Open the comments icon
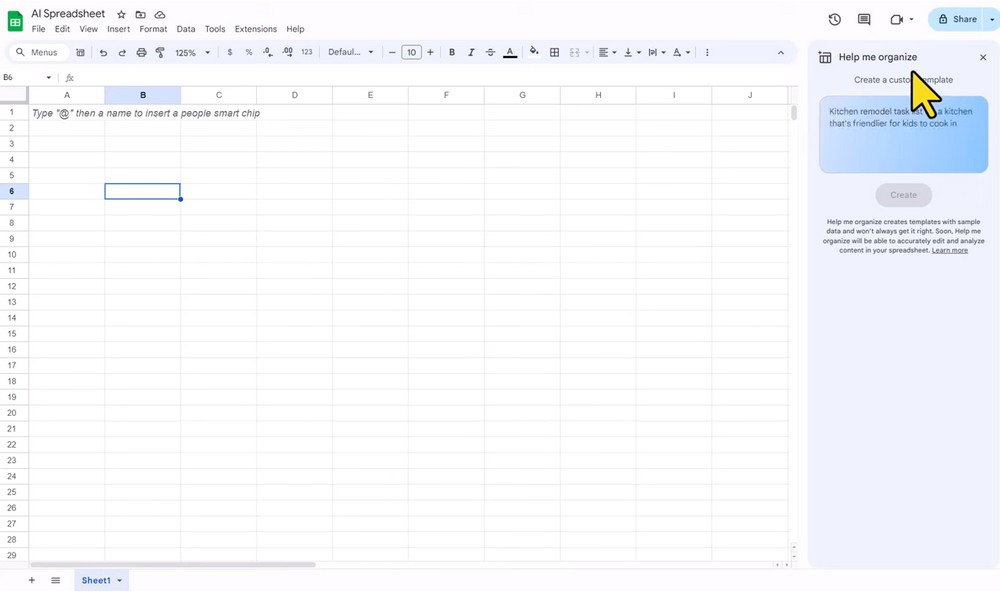Screen dimensions: 1000x595 pos(864,19)
